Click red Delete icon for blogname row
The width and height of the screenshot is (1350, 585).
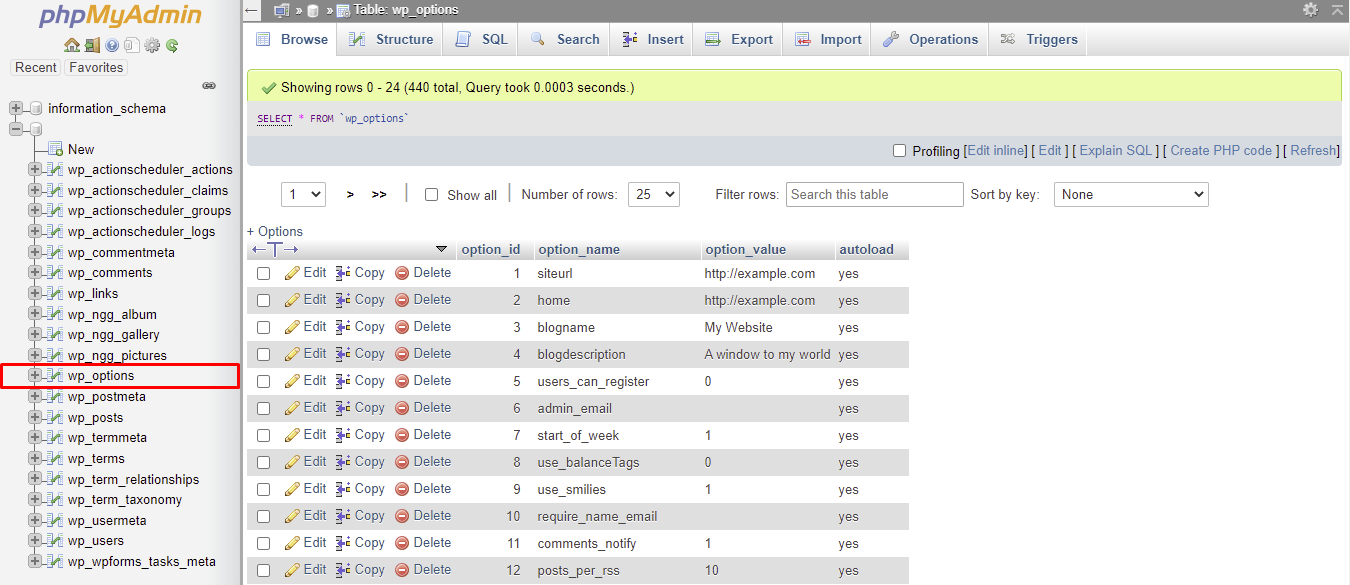402,327
